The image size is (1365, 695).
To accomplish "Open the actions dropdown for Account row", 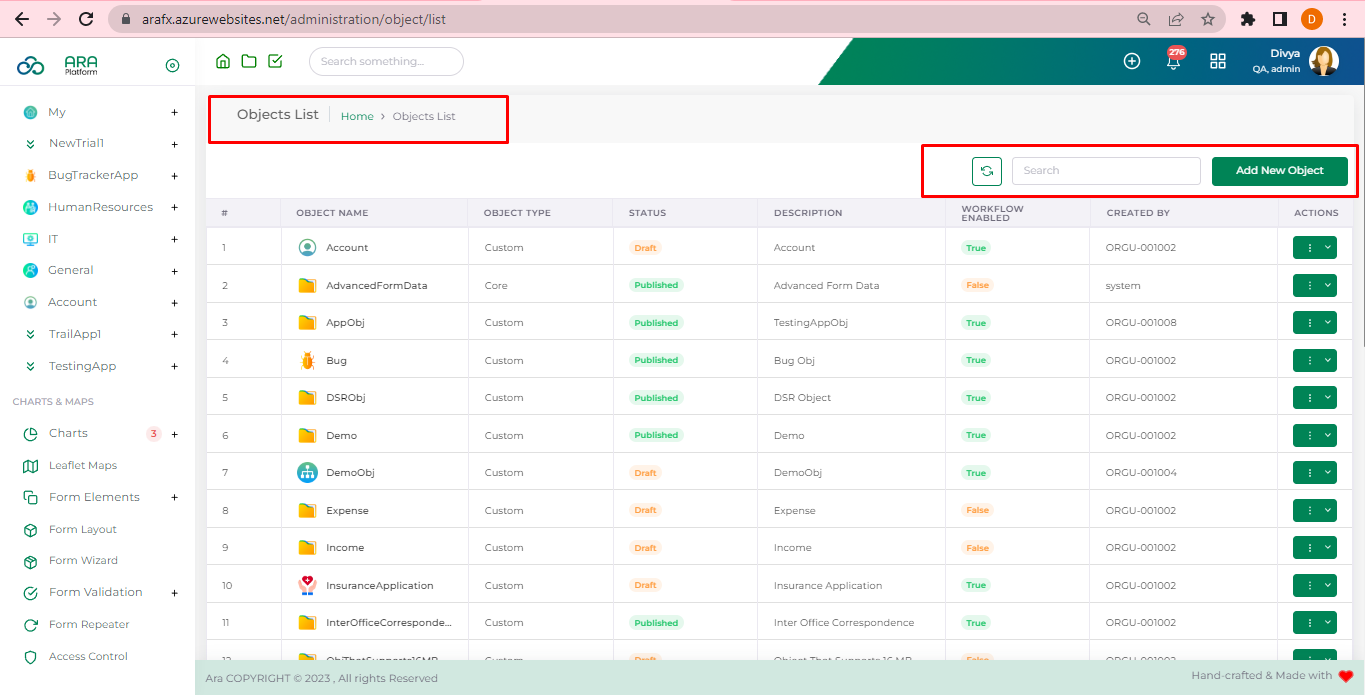I will point(1314,248).
